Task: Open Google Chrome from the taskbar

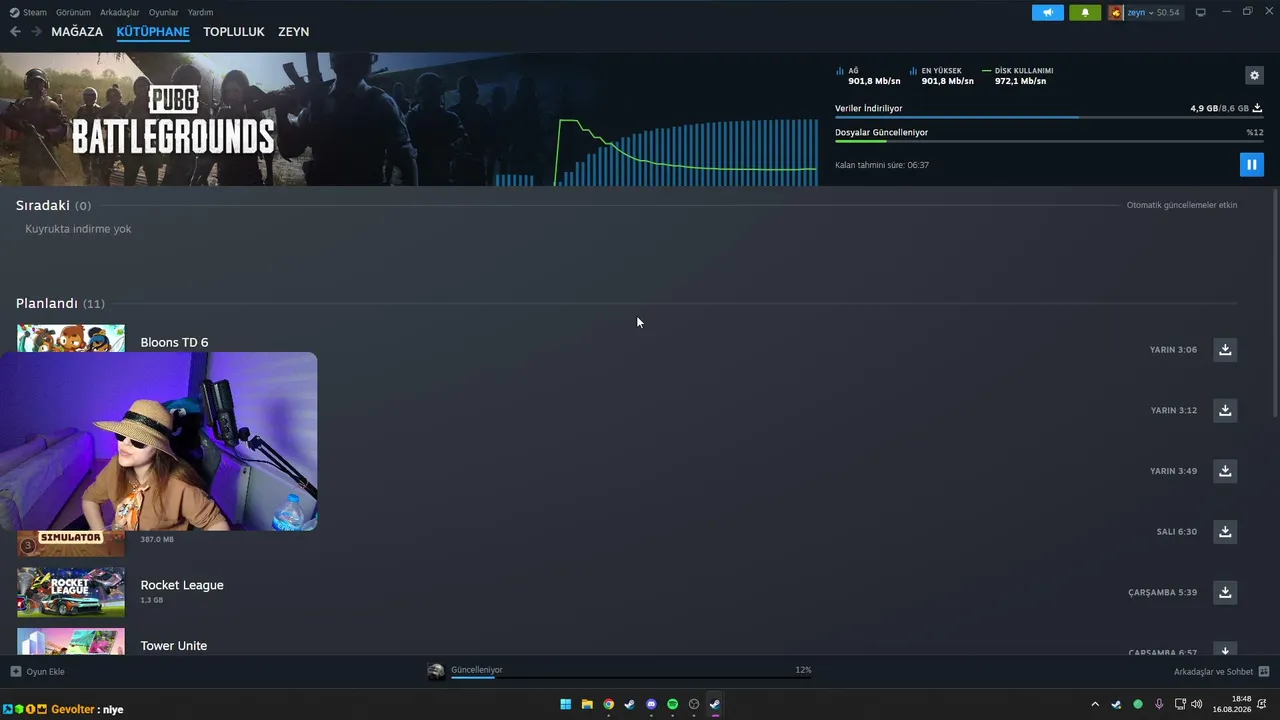Action: [608, 704]
